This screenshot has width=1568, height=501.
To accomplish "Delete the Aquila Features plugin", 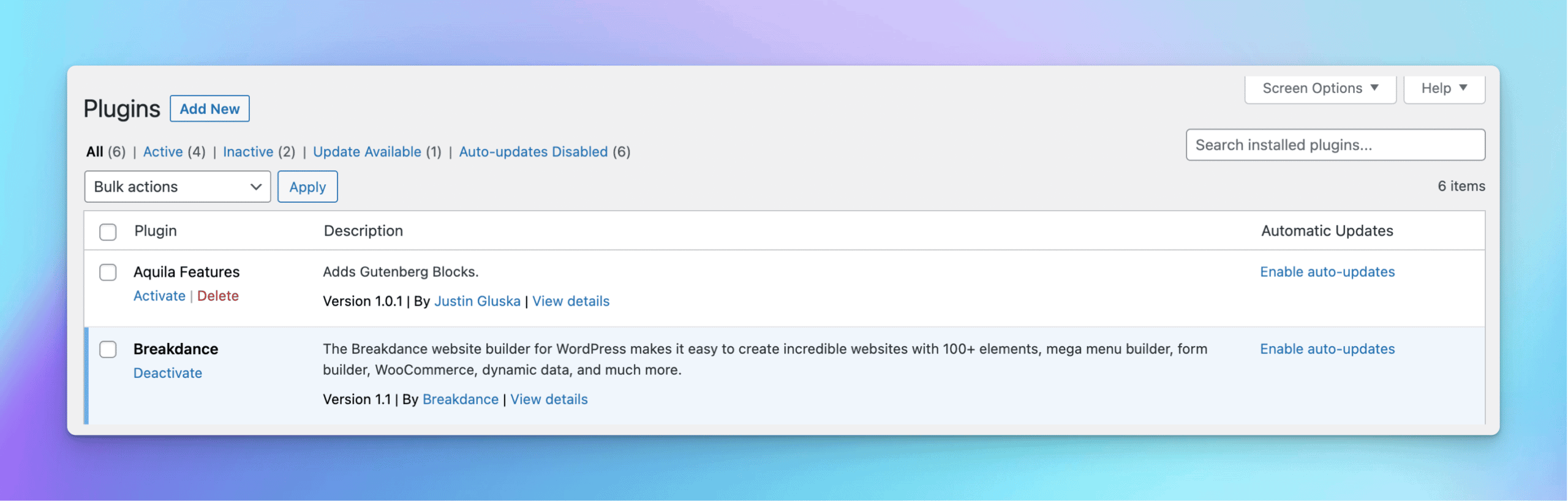I will [217, 296].
